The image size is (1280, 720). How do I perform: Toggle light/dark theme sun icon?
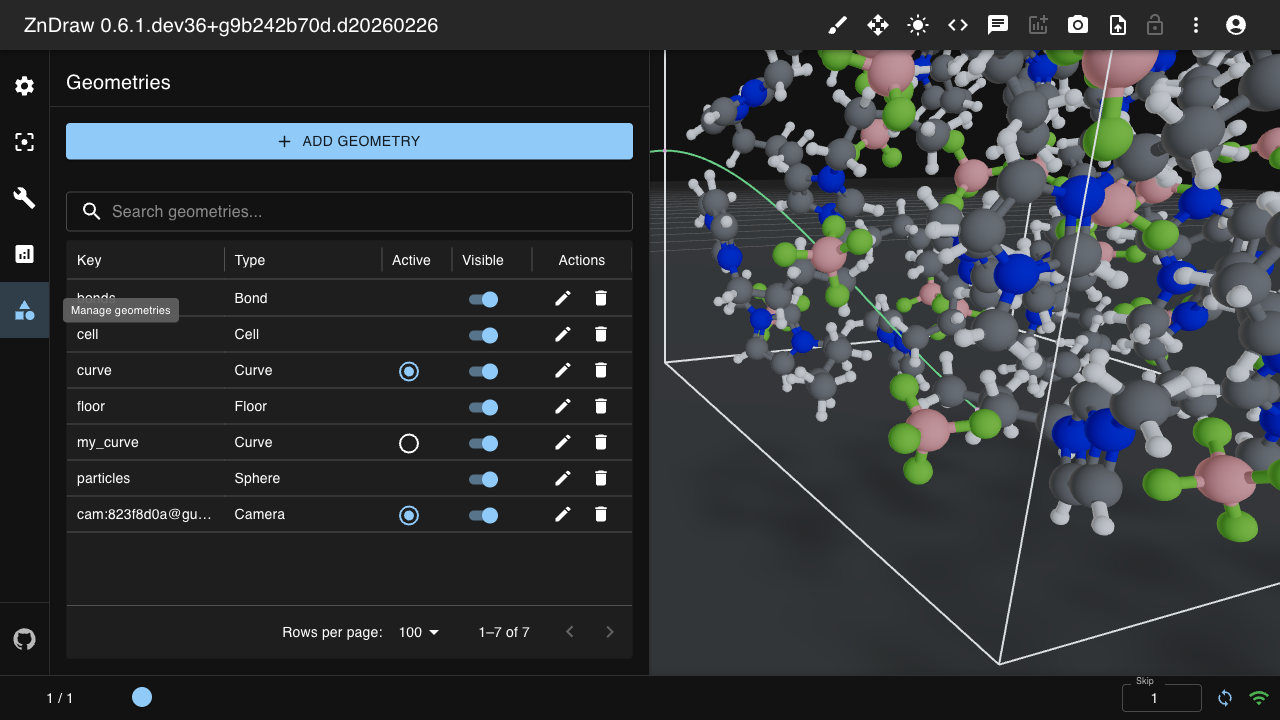(918, 25)
